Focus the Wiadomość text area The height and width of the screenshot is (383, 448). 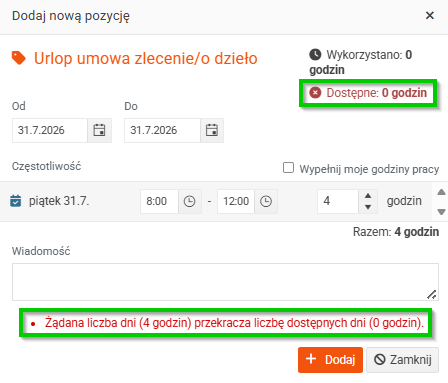pos(225,282)
